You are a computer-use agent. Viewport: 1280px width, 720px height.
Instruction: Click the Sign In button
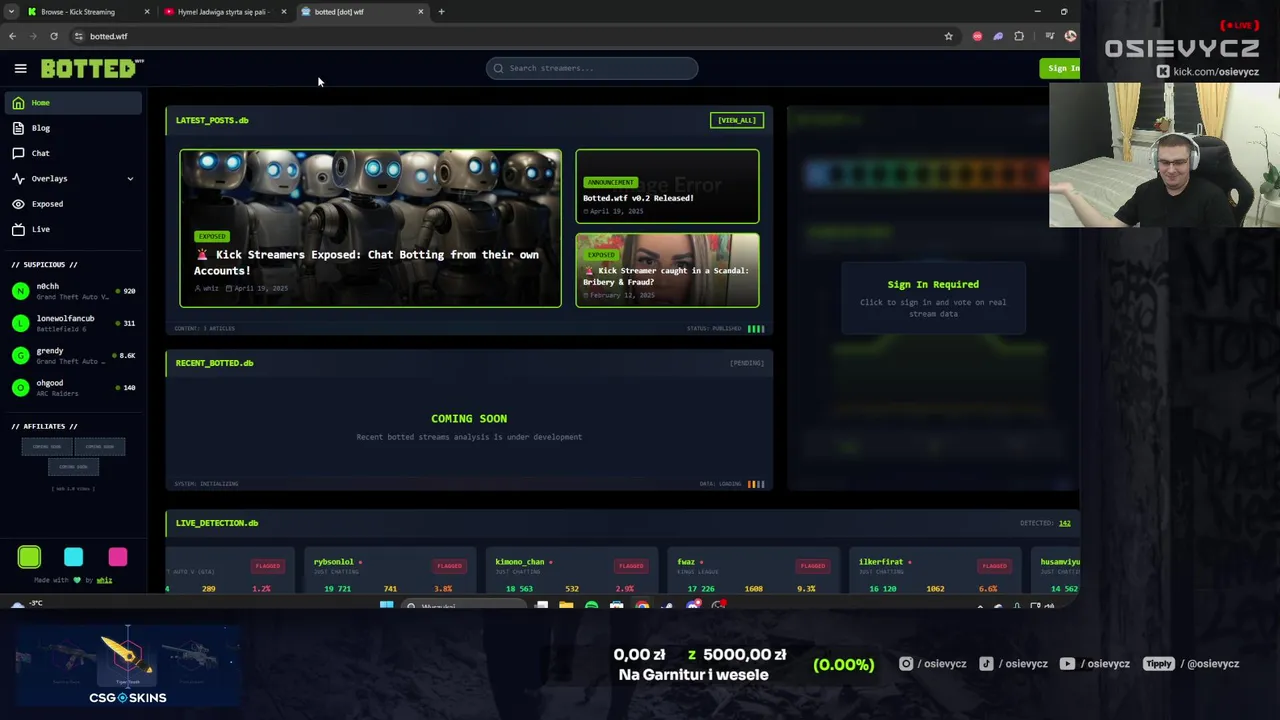(x=1060, y=68)
